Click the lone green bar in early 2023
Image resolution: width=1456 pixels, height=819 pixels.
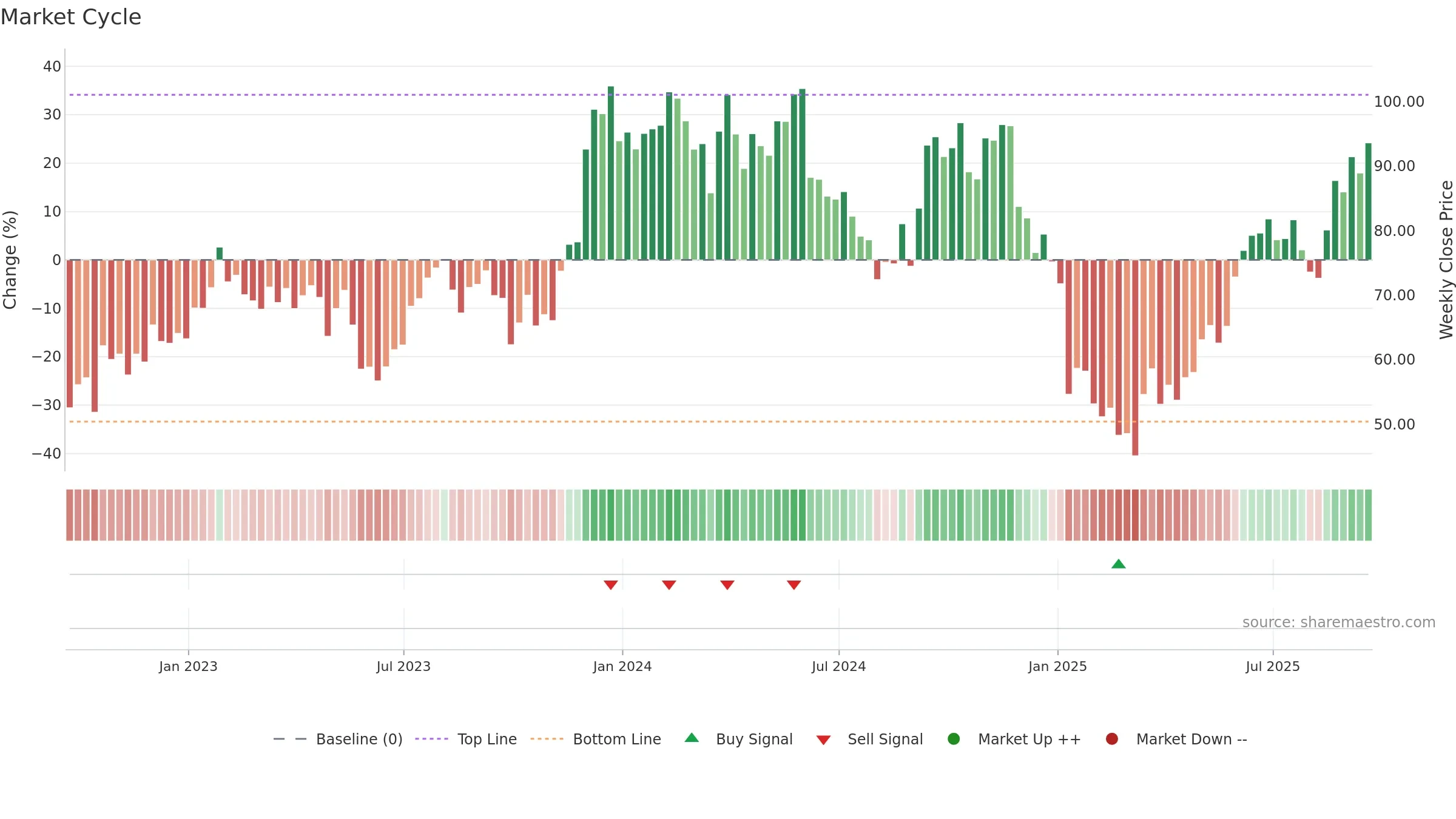tap(220, 254)
